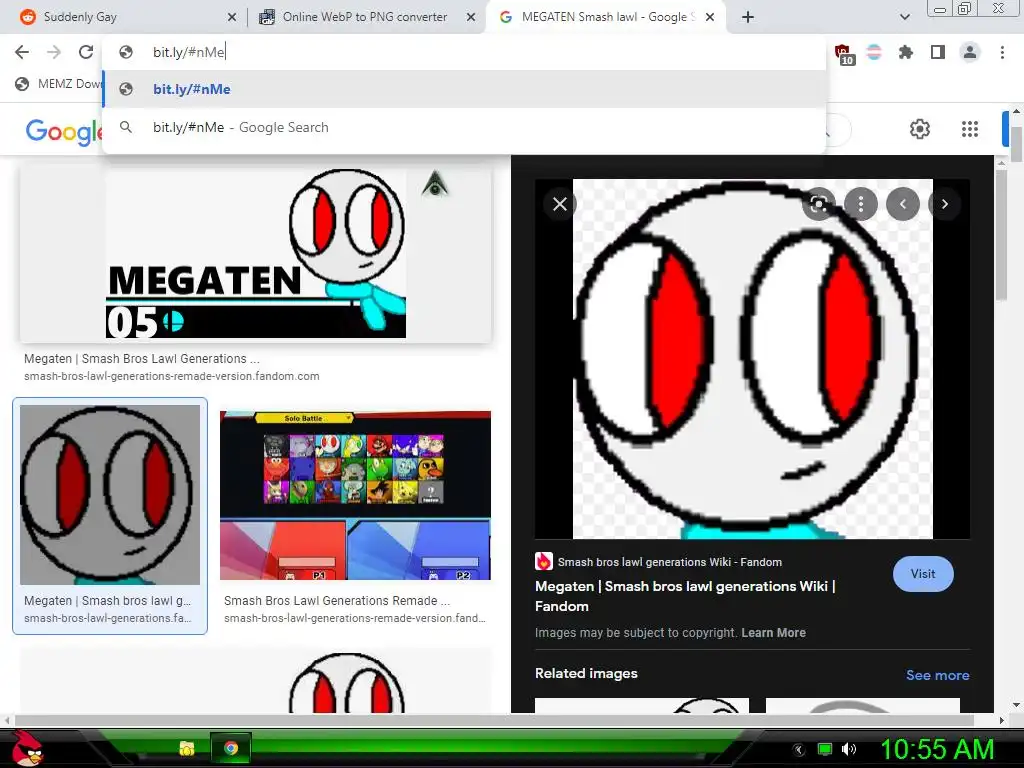The width and height of the screenshot is (1024, 768).
Task: Click the address bar with bit.ly/#nMe
Action: [464, 52]
